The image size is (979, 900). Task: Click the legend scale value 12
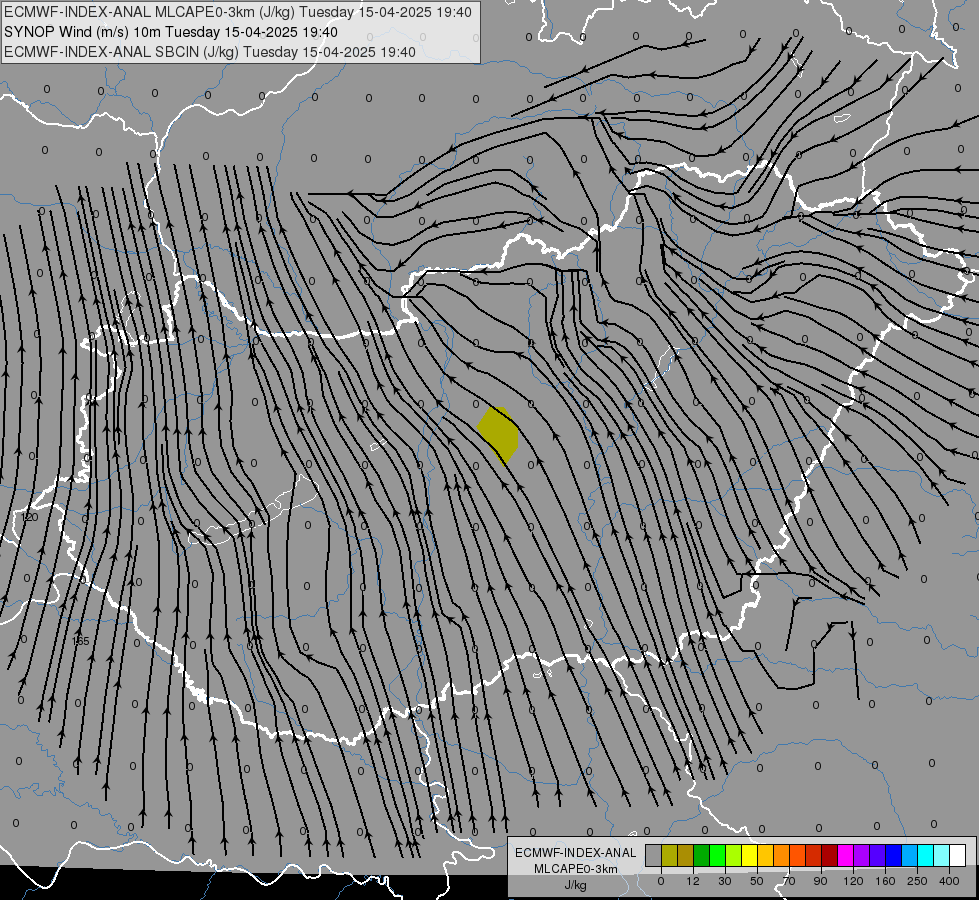(693, 881)
